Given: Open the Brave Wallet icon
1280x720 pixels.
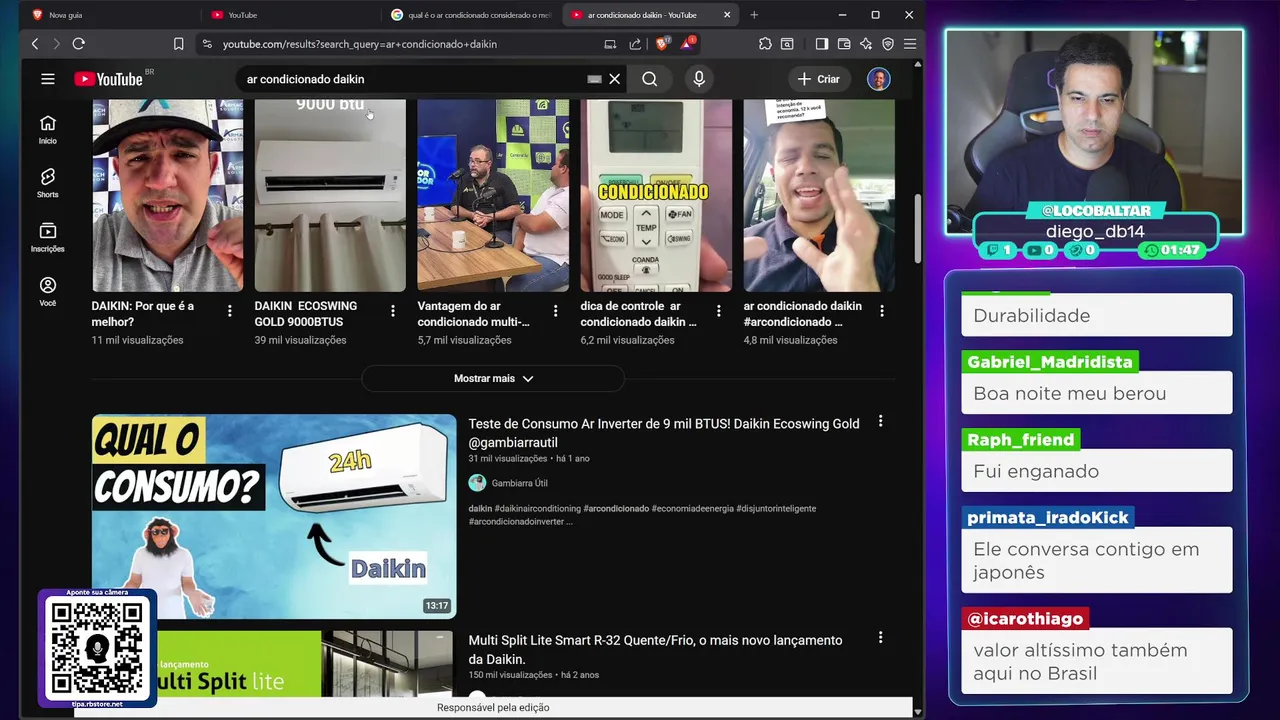Looking at the screenshot, I should 844,44.
